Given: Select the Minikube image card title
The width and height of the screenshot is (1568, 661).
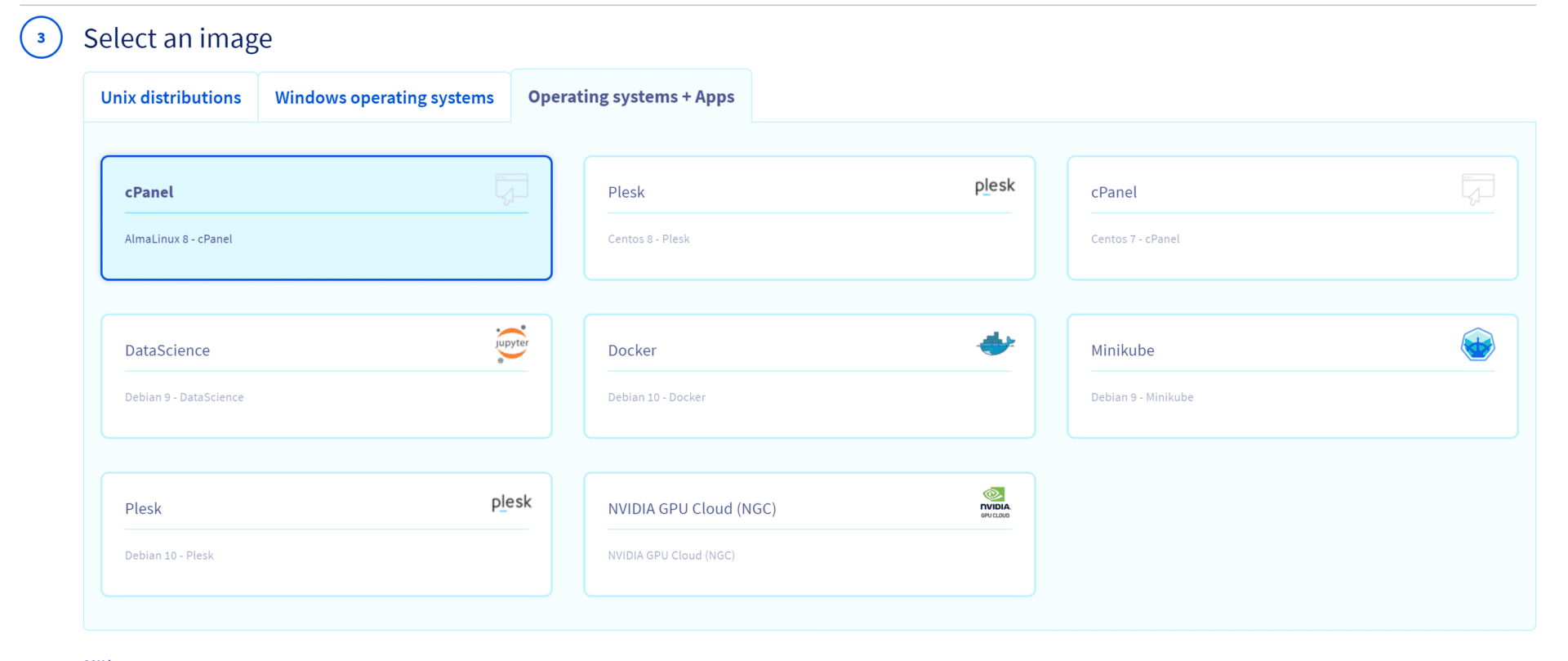Looking at the screenshot, I should (1123, 351).
